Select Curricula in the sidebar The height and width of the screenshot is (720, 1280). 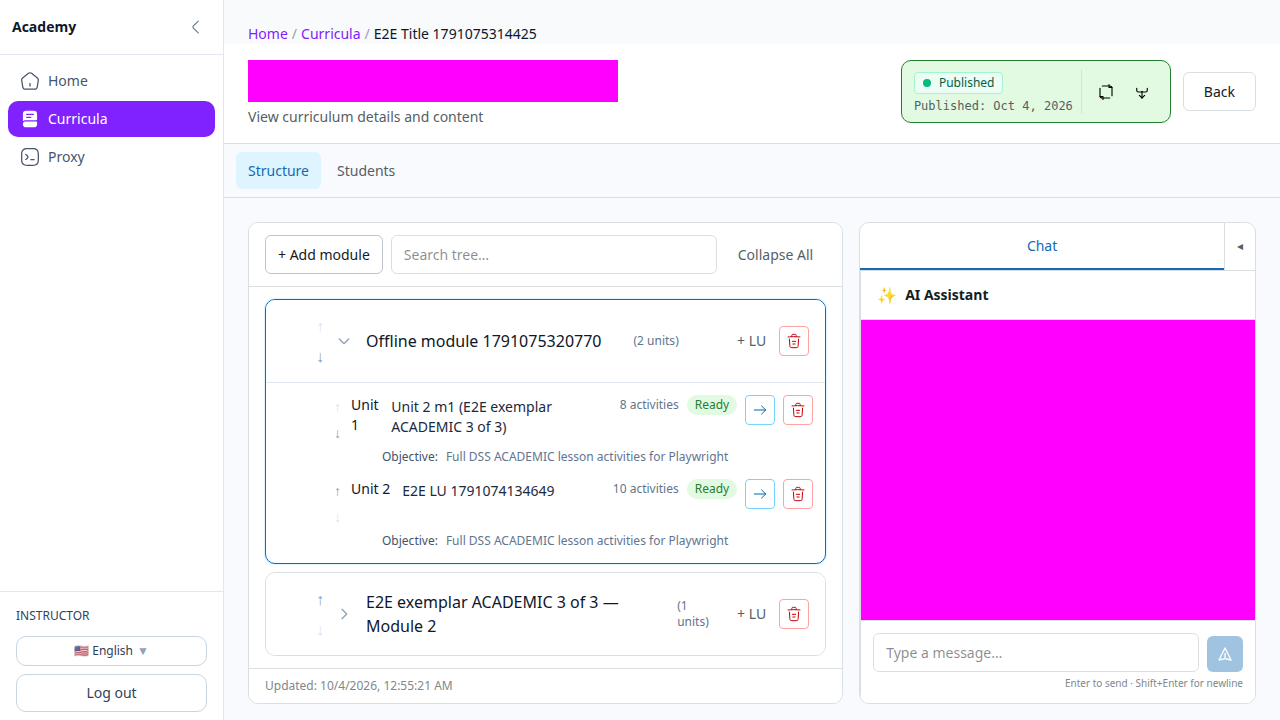[x=111, y=119]
